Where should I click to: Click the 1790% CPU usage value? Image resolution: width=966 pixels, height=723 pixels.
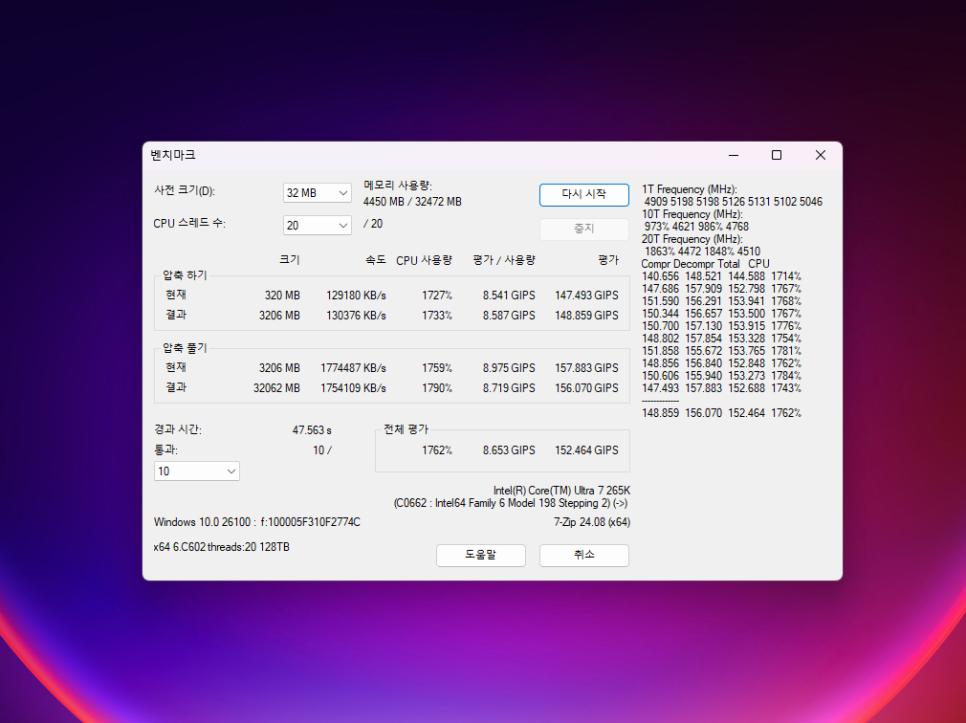(437, 388)
